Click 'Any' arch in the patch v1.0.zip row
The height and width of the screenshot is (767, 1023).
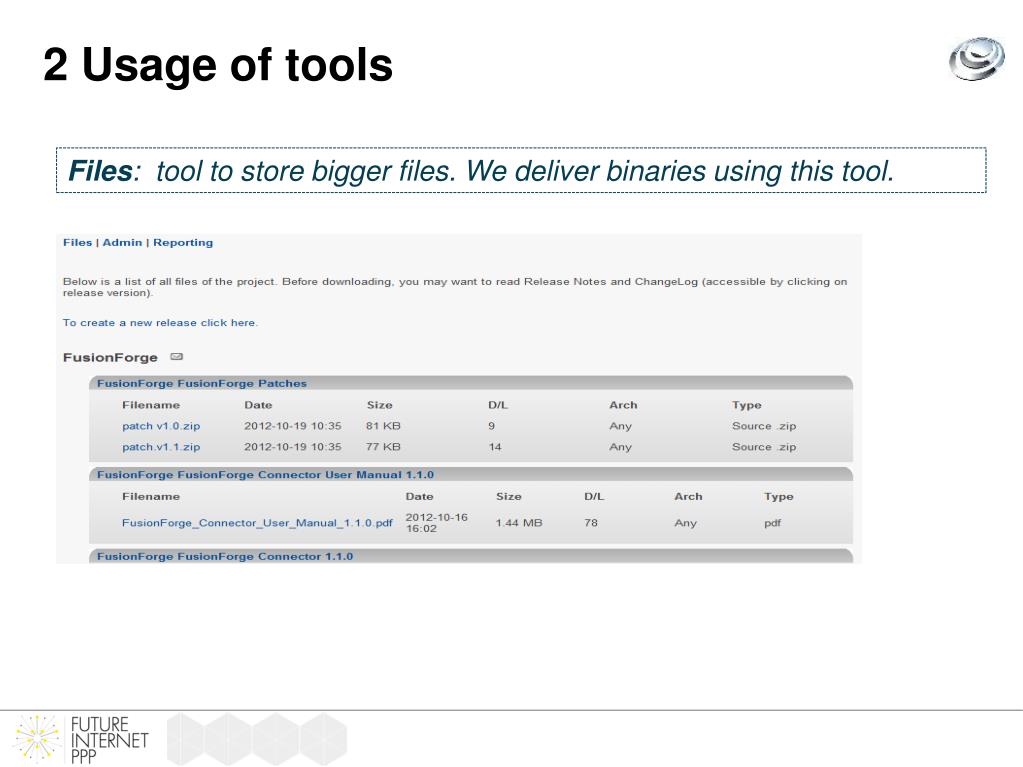[620, 426]
